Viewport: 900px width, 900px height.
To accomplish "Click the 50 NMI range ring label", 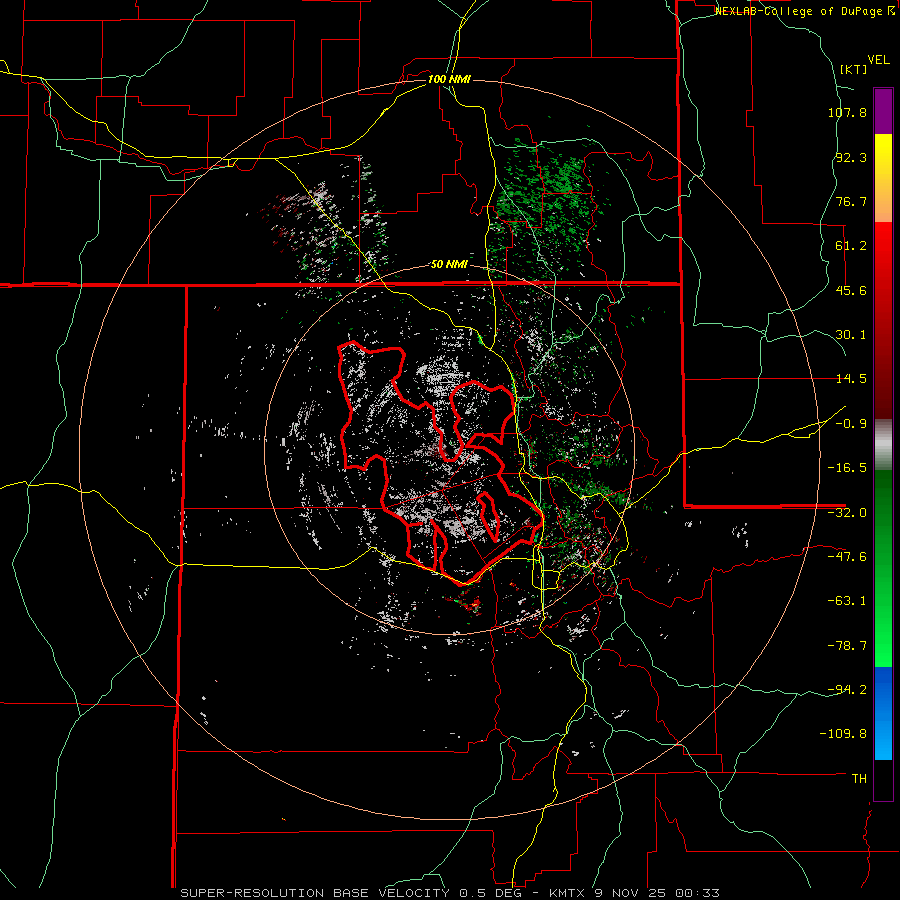I will [449, 264].
